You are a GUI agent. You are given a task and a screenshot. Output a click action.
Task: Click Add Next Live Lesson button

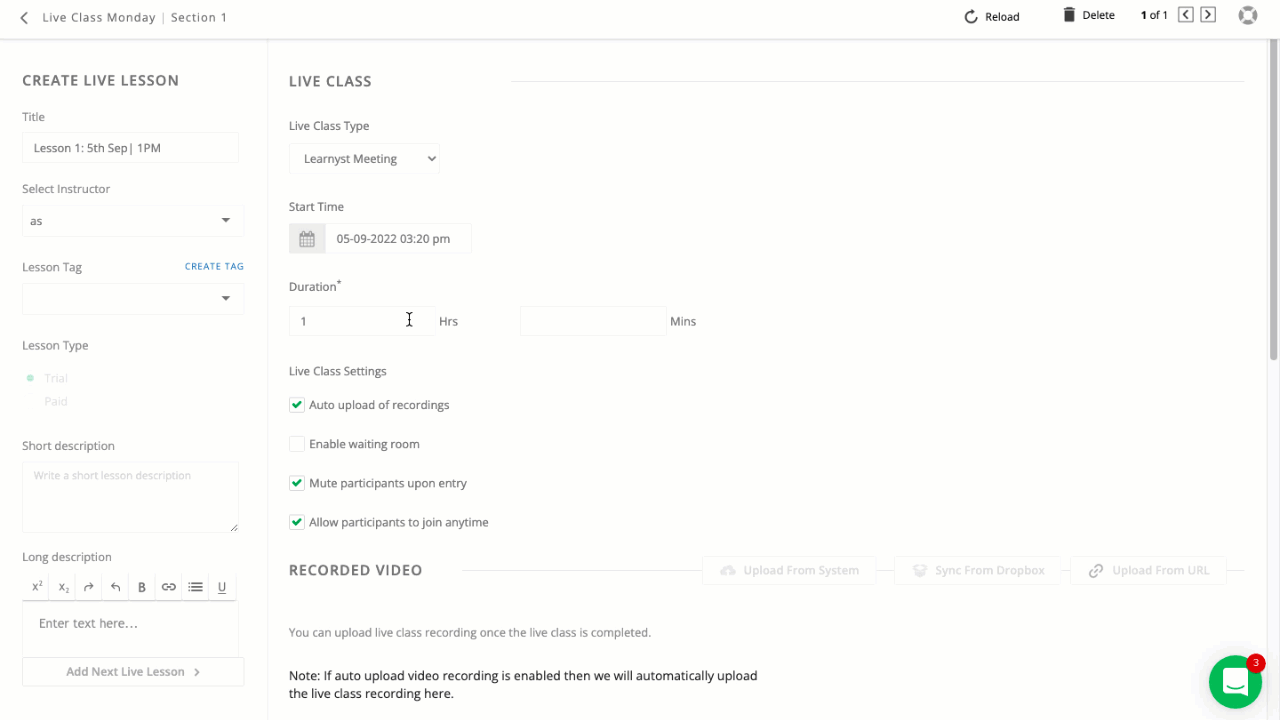133,672
